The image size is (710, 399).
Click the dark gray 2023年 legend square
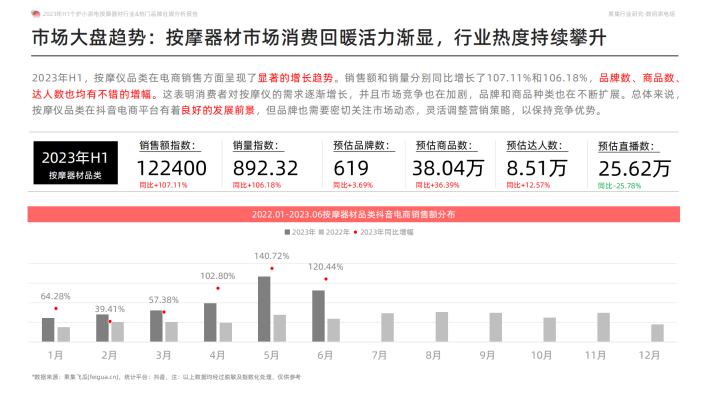[x=287, y=232]
